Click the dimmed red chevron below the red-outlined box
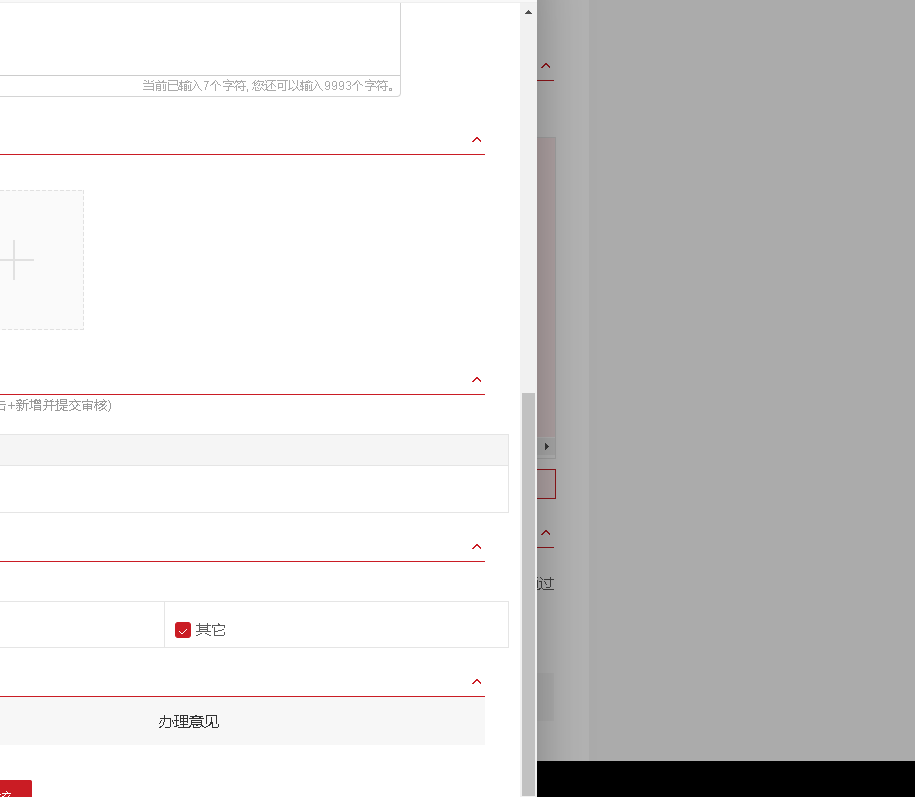Viewport: 915px width, 797px height. tap(546, 533)
